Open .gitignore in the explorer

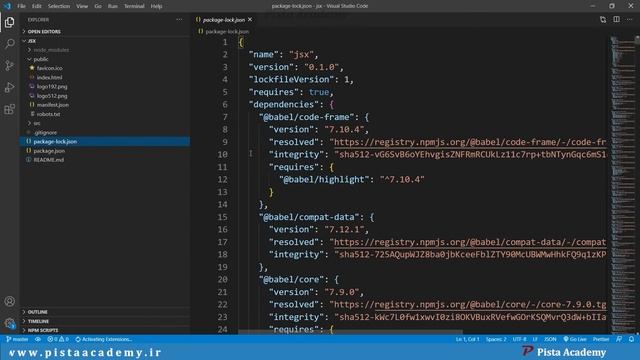(x=45, y=132)
